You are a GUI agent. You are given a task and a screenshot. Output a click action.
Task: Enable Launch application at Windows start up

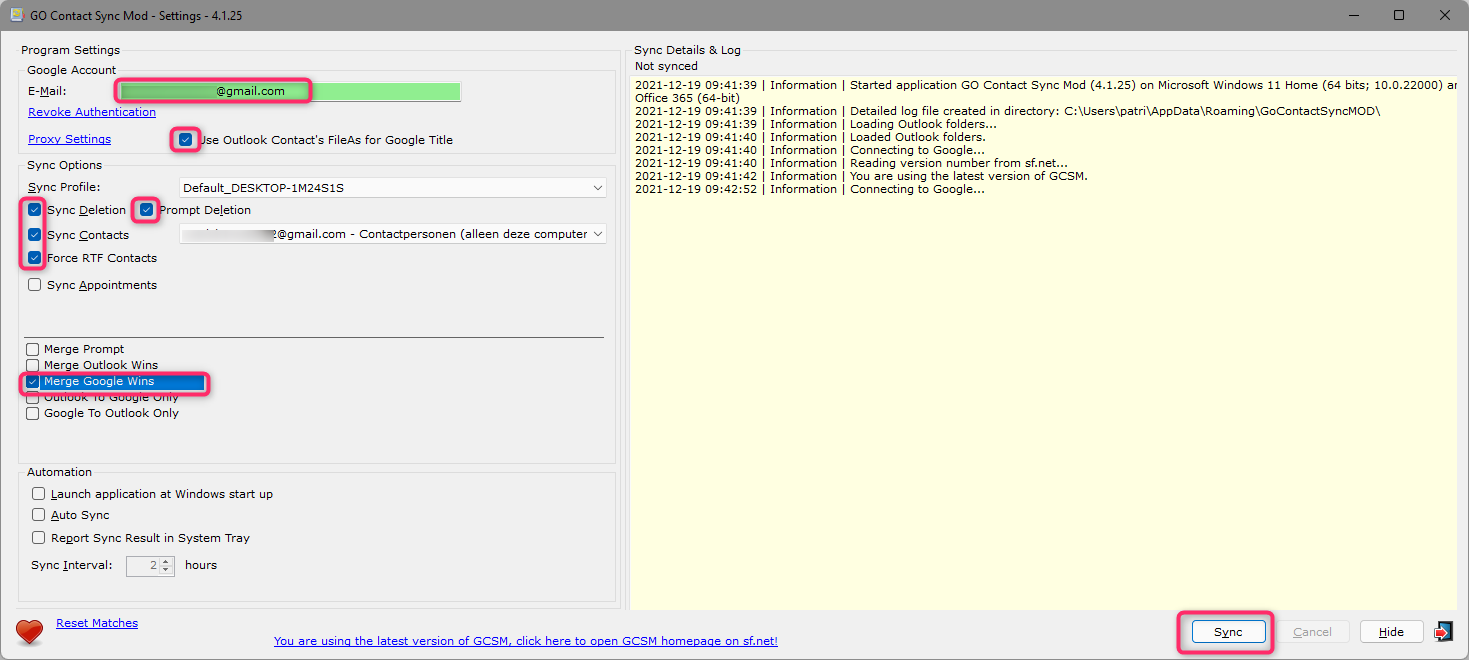(x=39, y=494)
